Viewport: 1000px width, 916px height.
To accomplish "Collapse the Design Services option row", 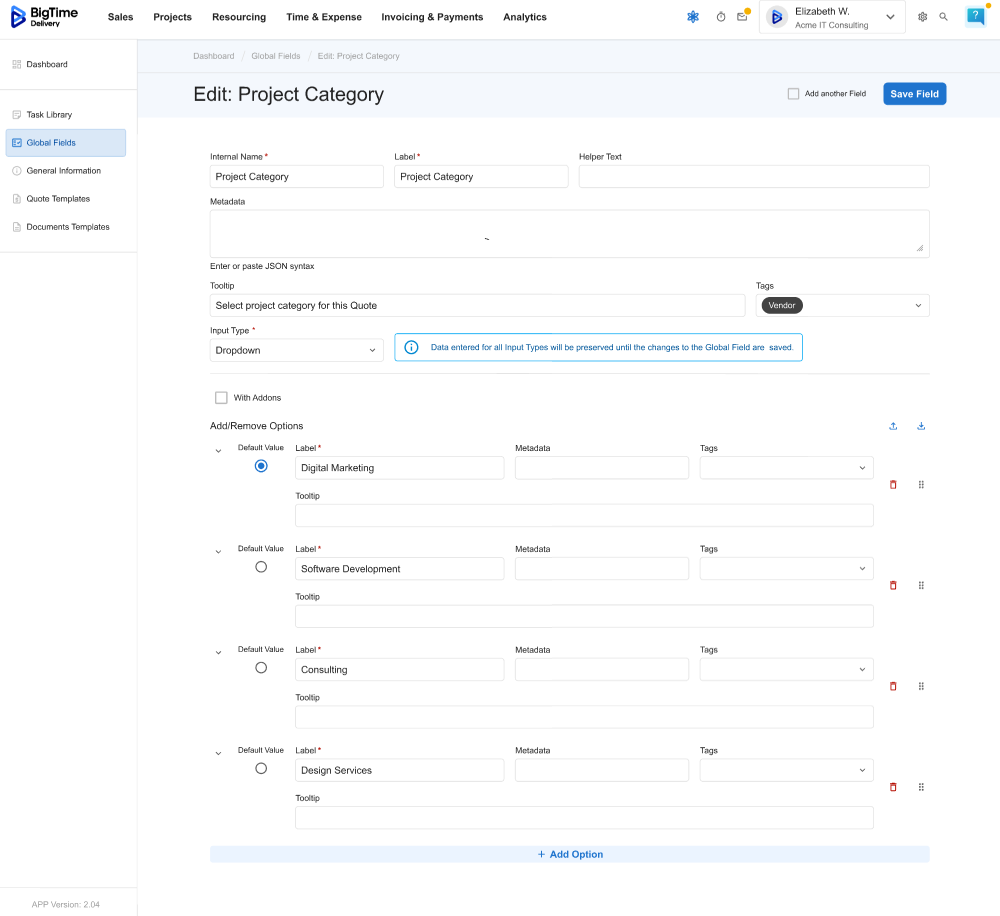I will click(x=218, y=753).
